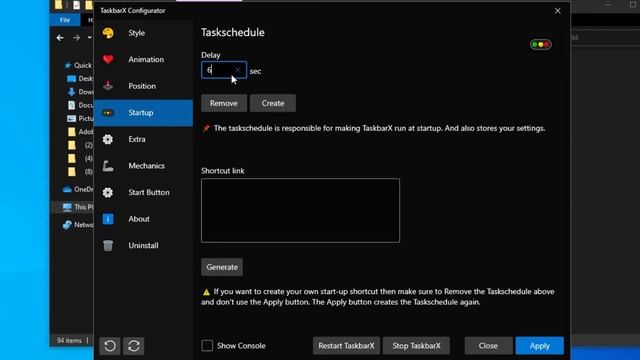Restart TaskbarX
The width and height of the screenshot is (640, 360).
(346, 346)
